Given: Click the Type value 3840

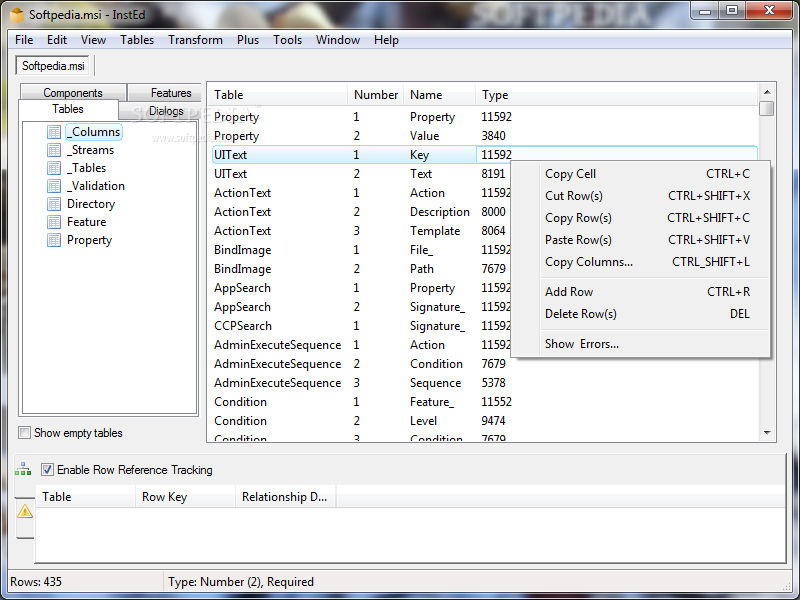Looking at the screenshot, I should [493, 136].
